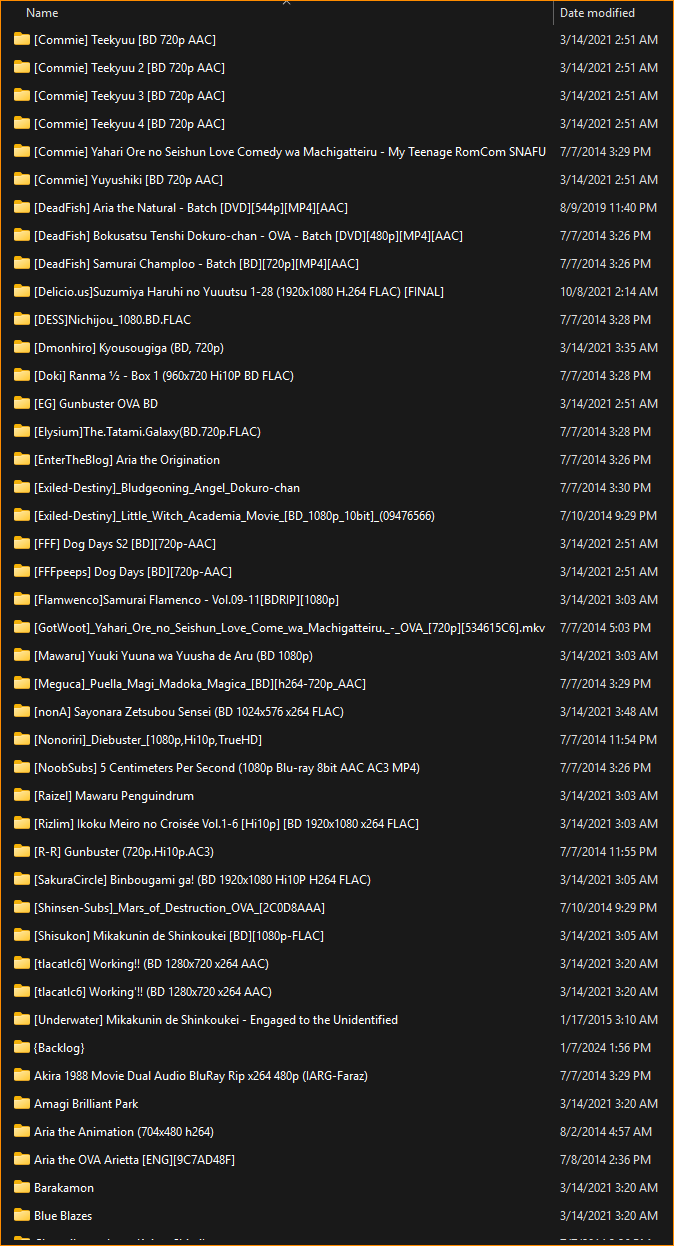Select Aria the OVA Arietta folder name

134,1160
